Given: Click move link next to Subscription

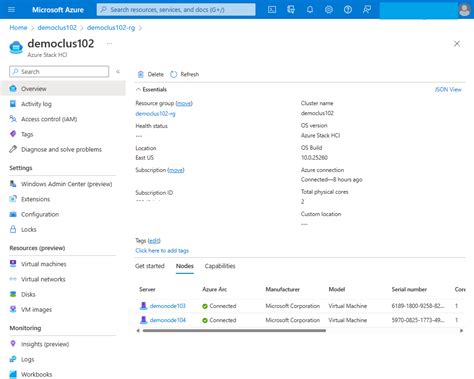Looking at the screenshot, I should pos(176,170).
